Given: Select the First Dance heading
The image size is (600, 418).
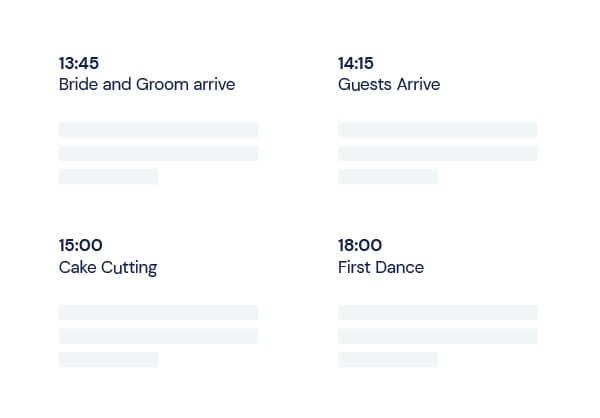Looking at the screenshot, I should click(381, 267).
